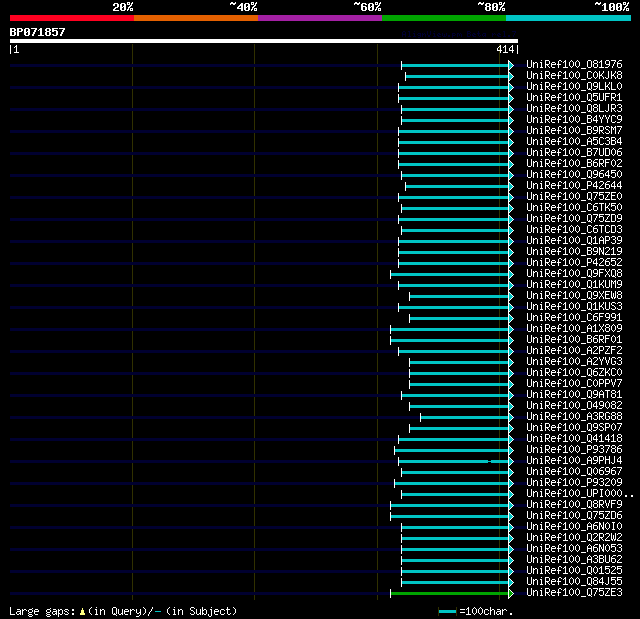Viewport: 640px width, 619px height.
Task: Click the =100char. scale legend bar
Action: 447,611
